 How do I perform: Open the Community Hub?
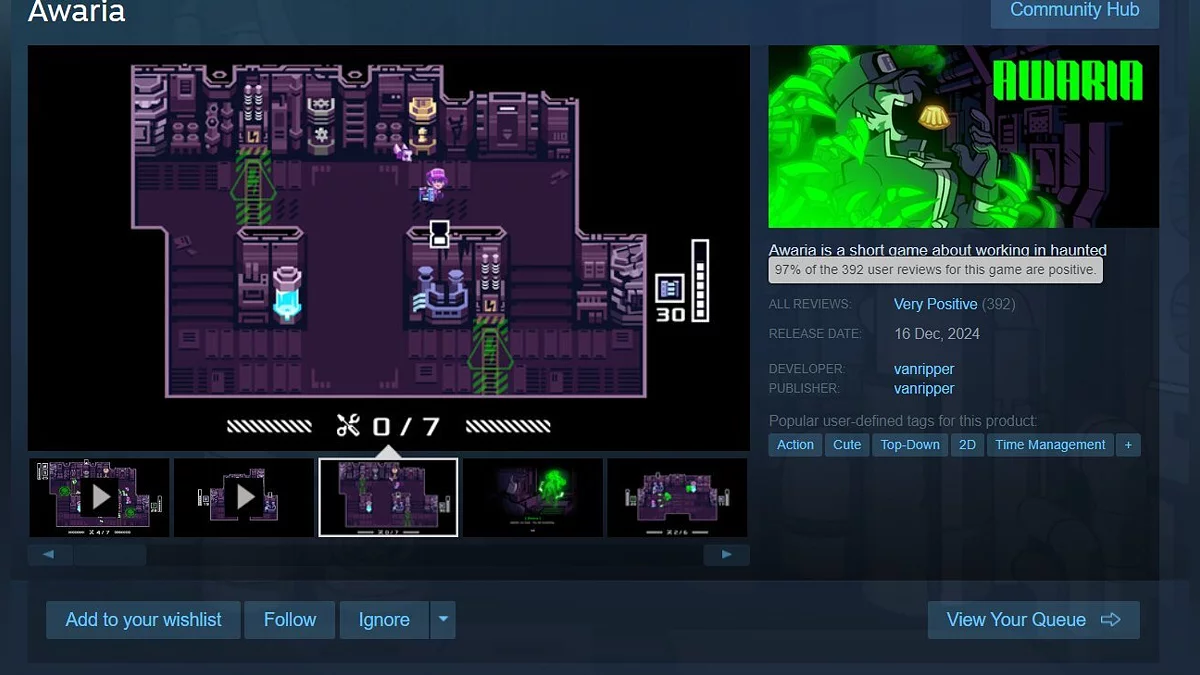click(1074, 10)
